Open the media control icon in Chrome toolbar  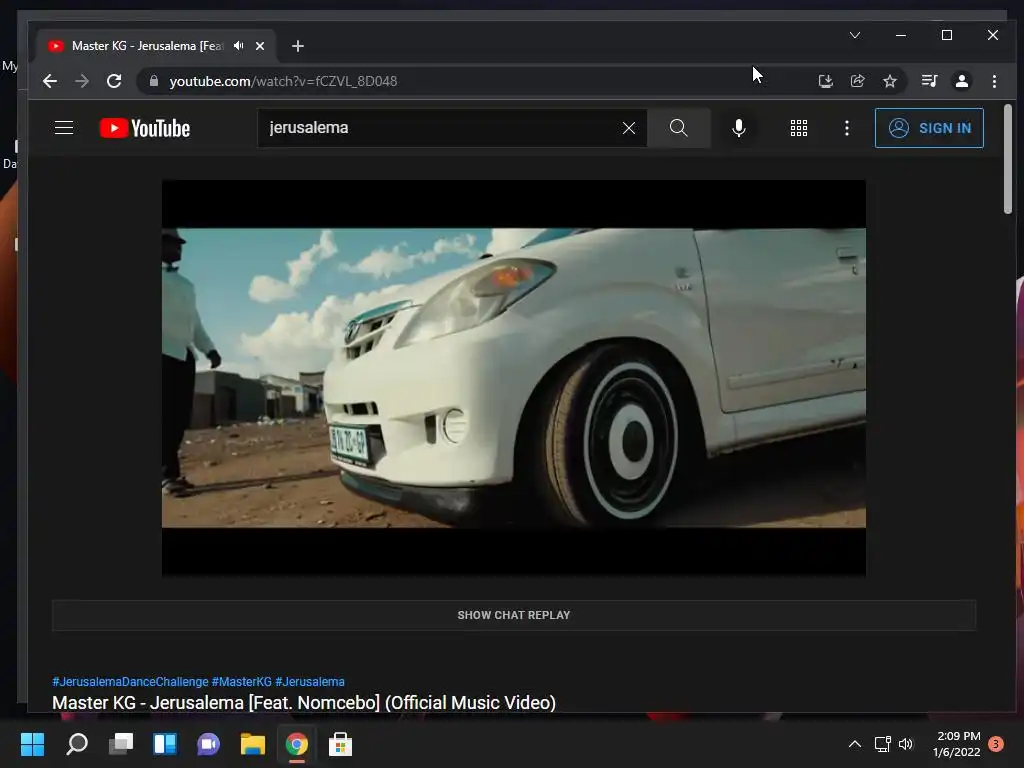(x=929, y=81)
